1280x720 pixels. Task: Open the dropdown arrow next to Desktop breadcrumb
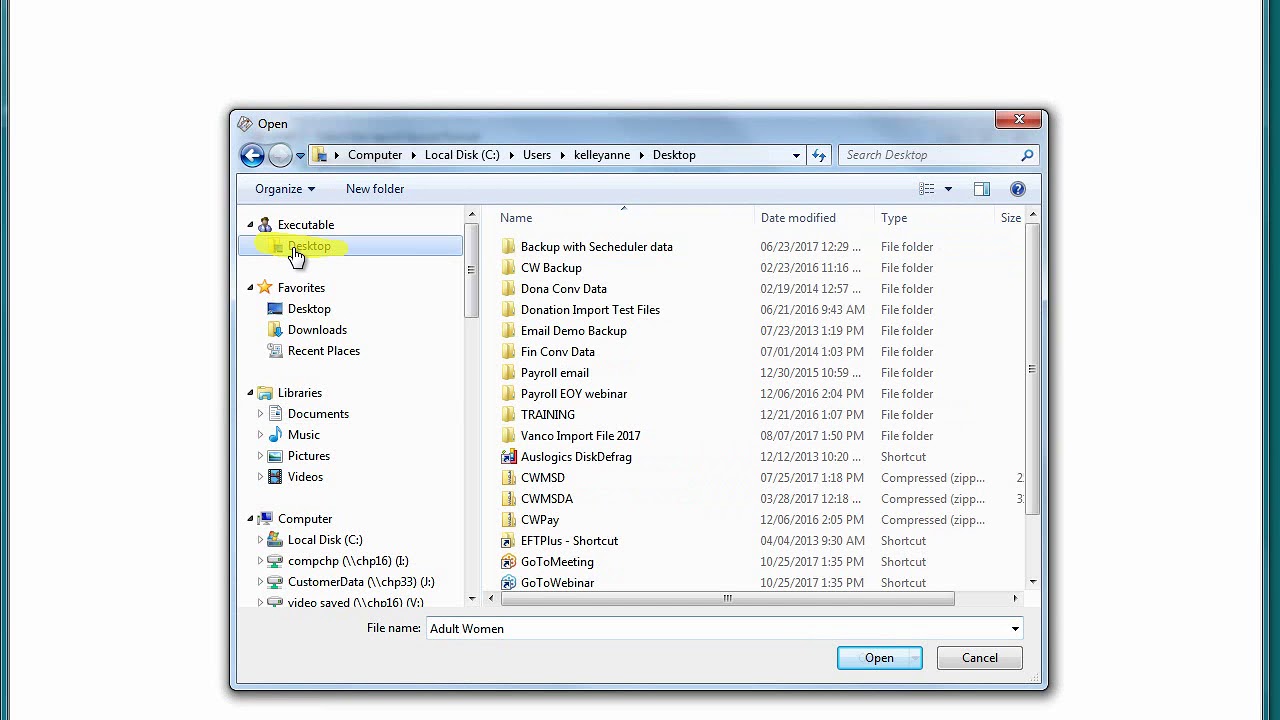[796, 155]
